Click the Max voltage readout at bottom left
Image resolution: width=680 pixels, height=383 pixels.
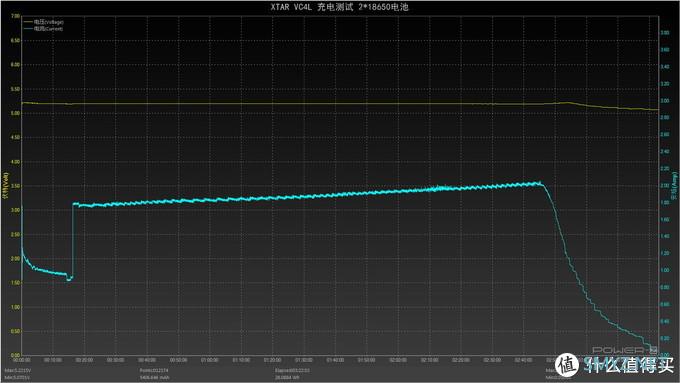point(17,370)
